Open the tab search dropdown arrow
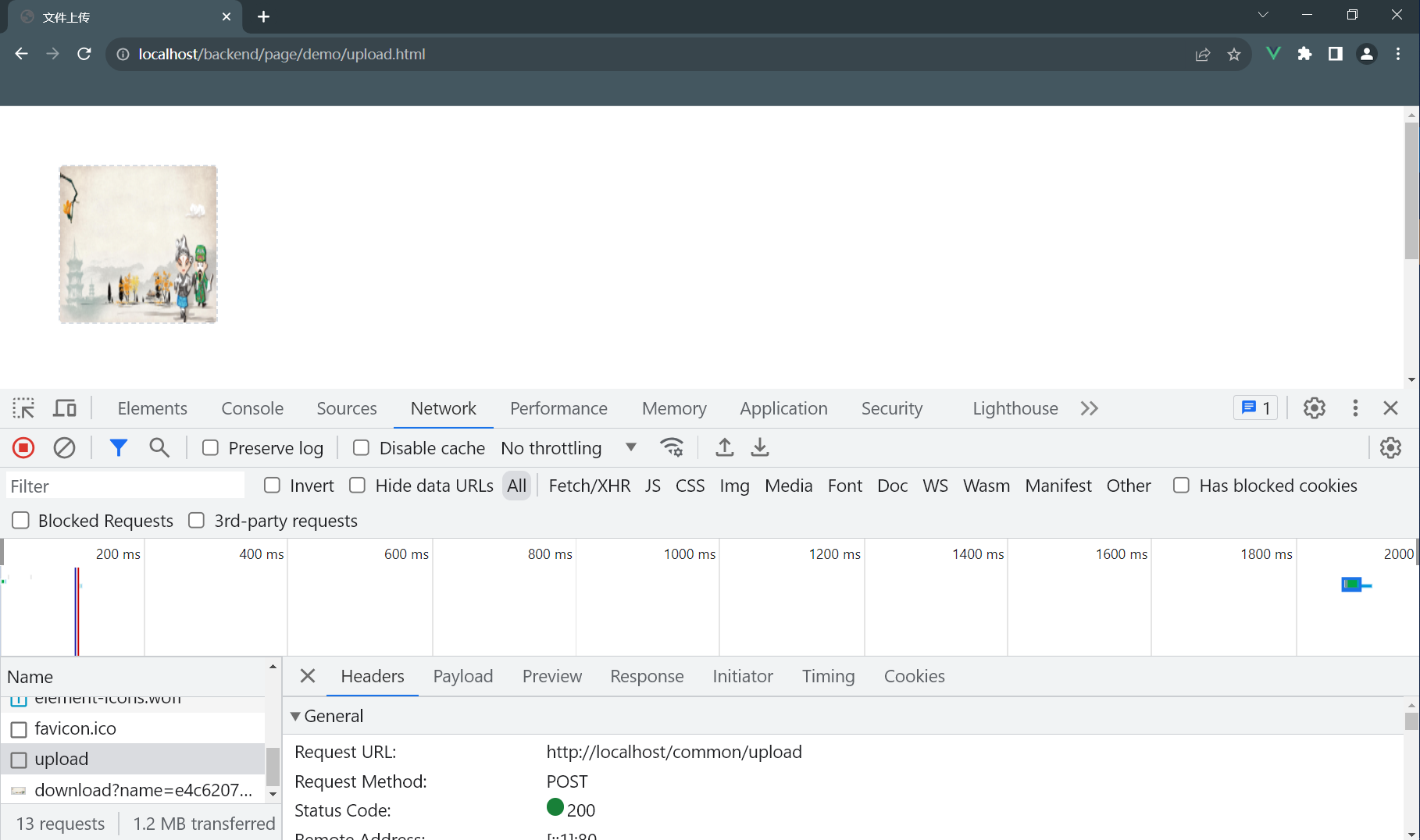The height and width of the screenshot is (840, 1420). point(1263,15)
